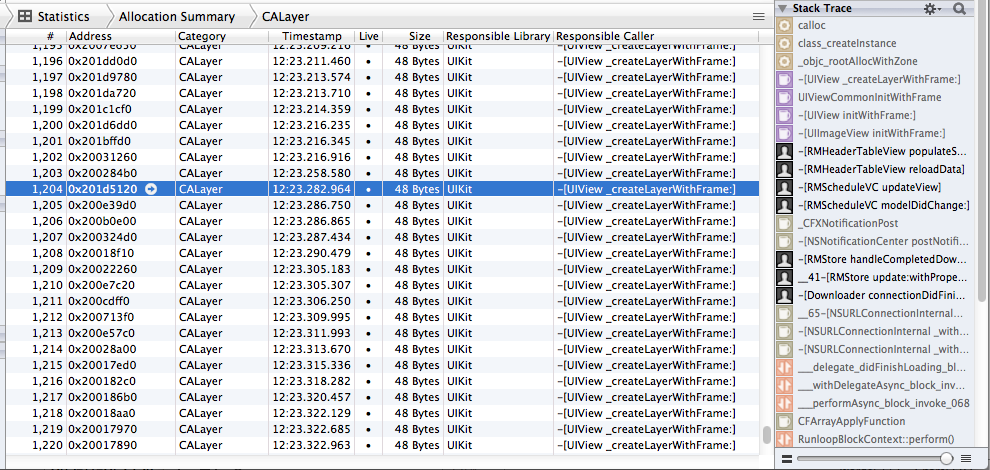
Task: Click the Stack Trace search magnifier icon
Action: point(960,8)
